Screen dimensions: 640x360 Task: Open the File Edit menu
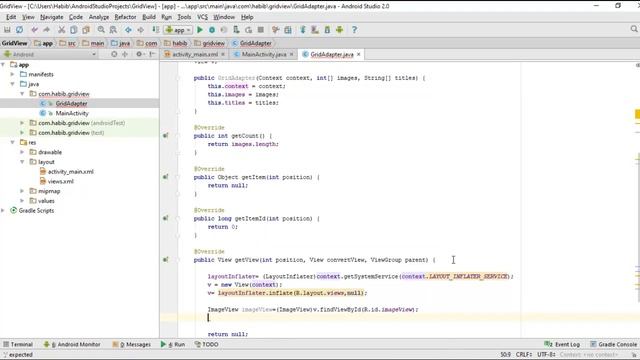point(11,17)
